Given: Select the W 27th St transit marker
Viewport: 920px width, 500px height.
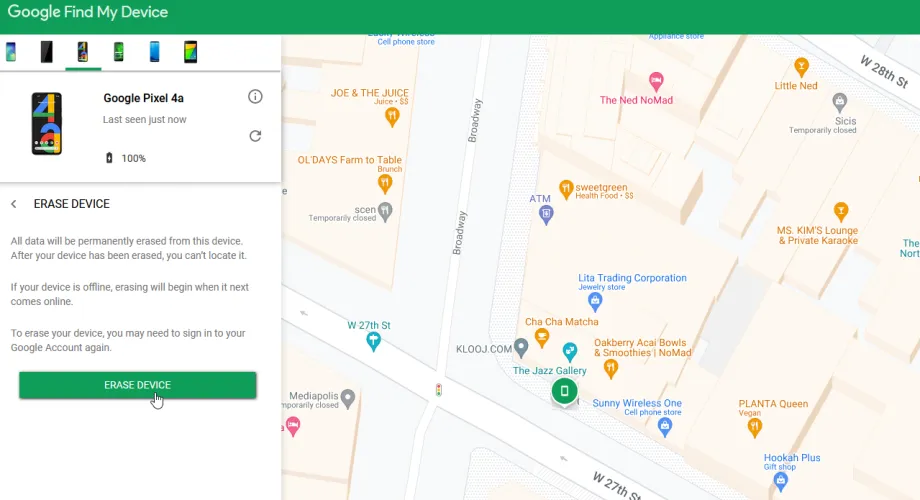Looking at the screenshot, I should 374,341.
